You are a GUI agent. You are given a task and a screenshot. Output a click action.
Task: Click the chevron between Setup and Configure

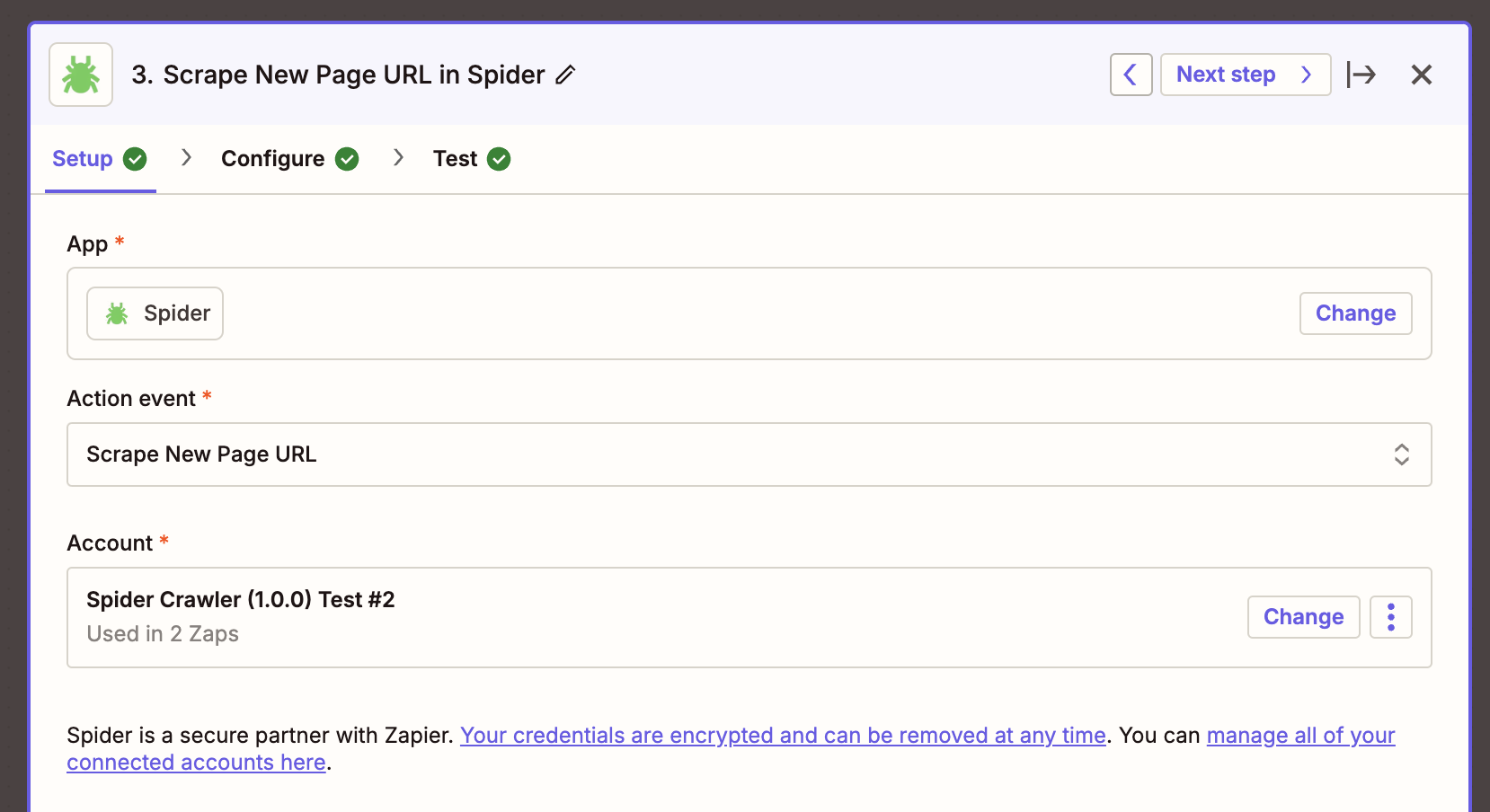186,158
